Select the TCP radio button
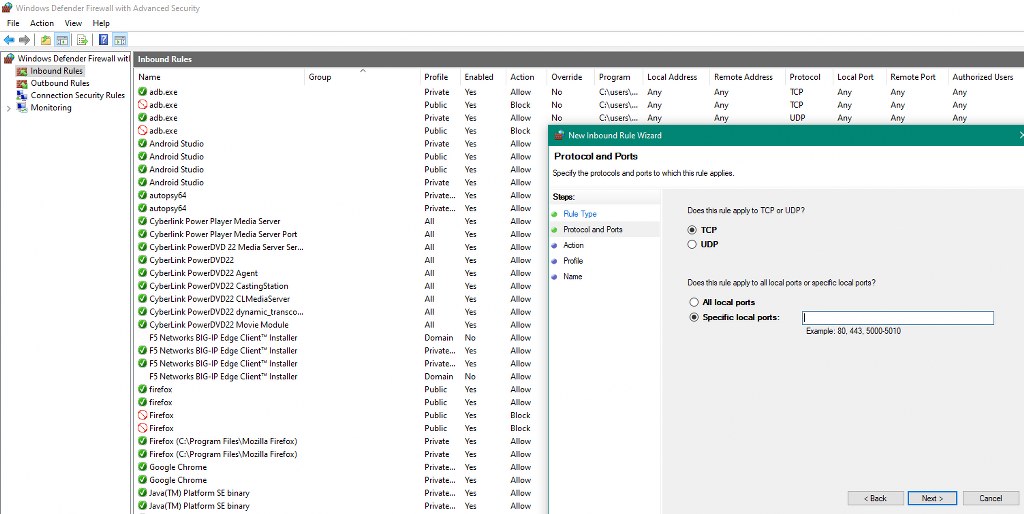This screenshot has height=514, width=1024. click(x=692, y=230)
